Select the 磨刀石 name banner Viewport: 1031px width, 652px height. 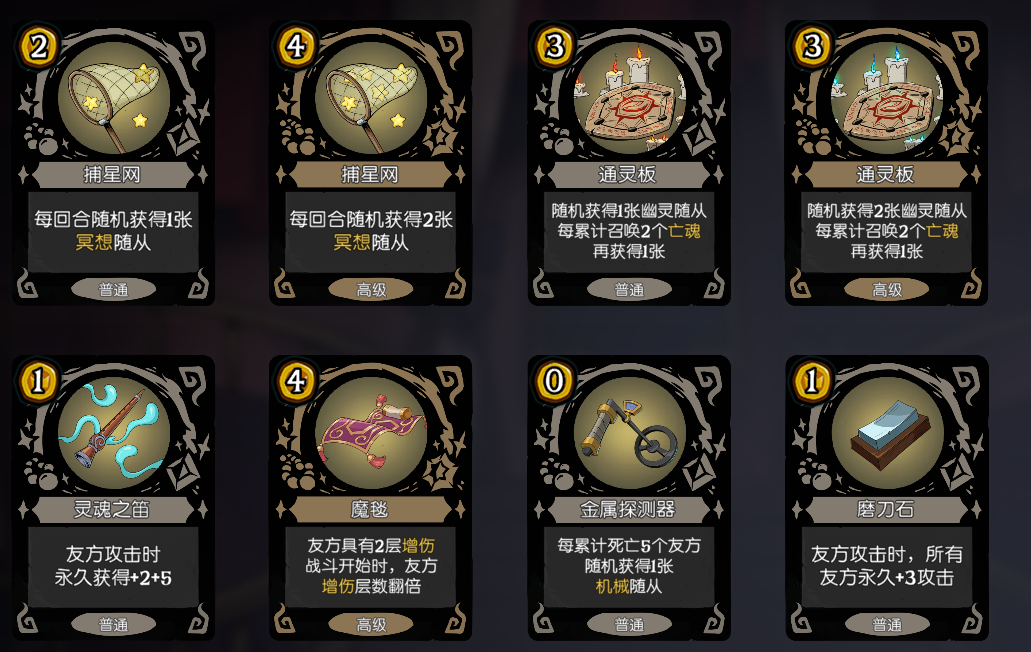tap(885, 509)
